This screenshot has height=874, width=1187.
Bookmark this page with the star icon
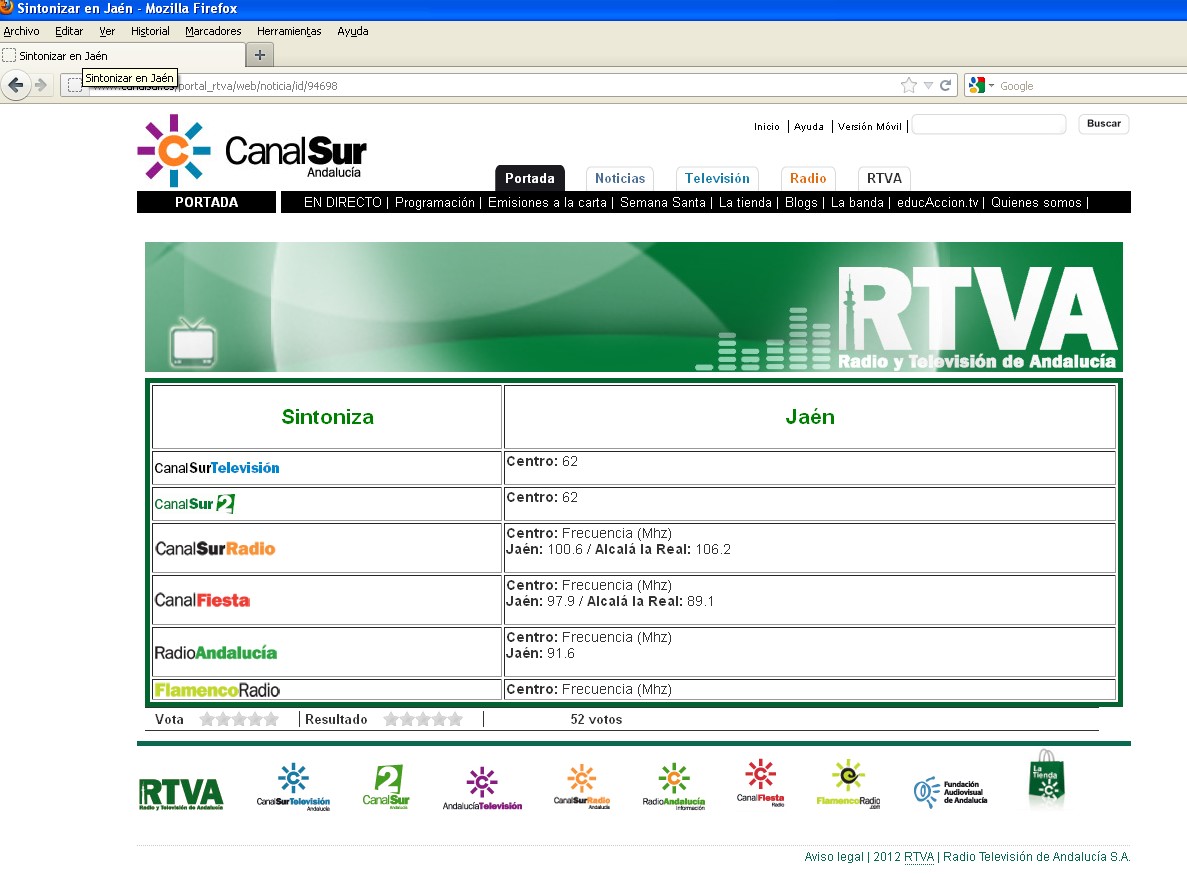908,86
